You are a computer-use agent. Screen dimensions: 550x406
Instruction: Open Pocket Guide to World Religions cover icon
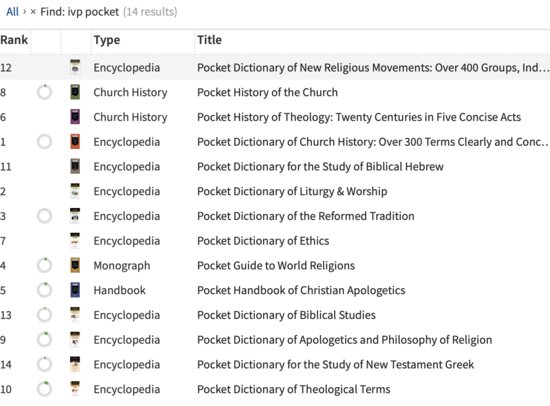pos(75,266)
